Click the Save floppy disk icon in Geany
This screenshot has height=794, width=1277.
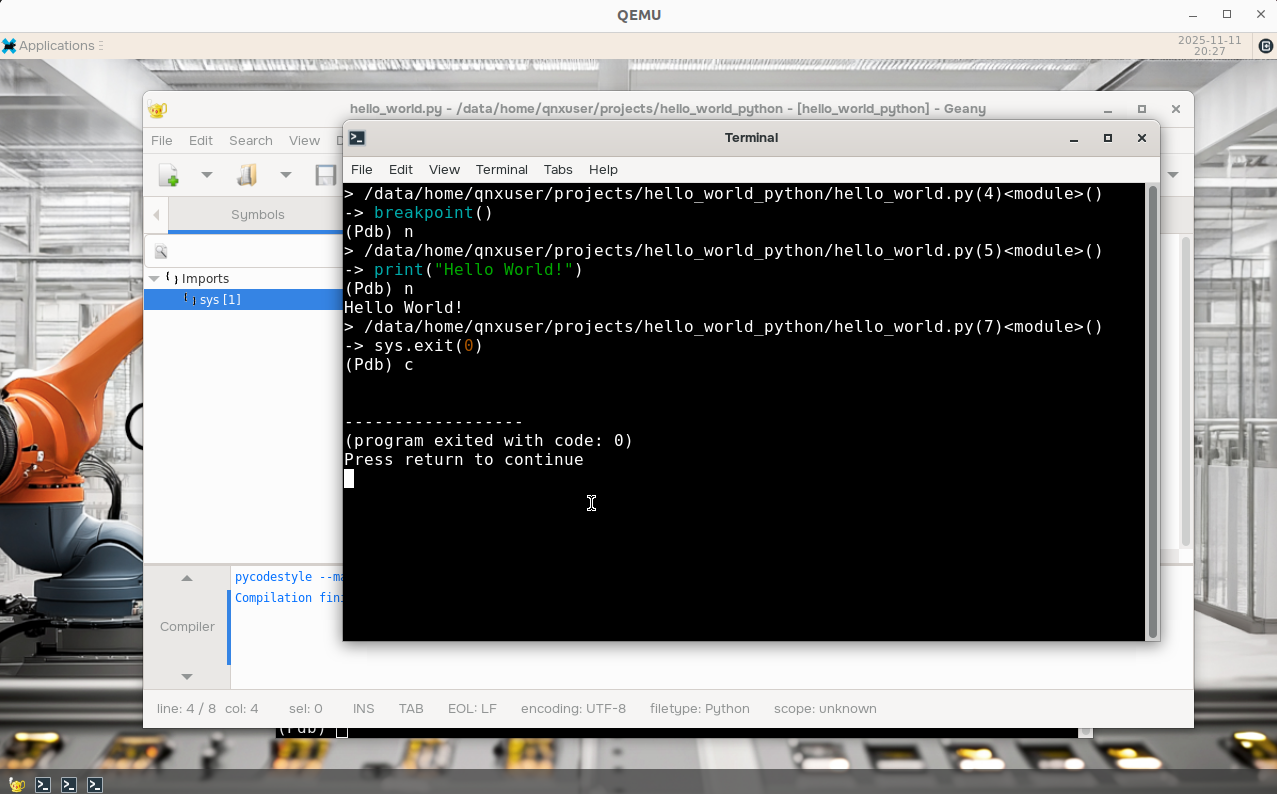click(x=325, y=175)
